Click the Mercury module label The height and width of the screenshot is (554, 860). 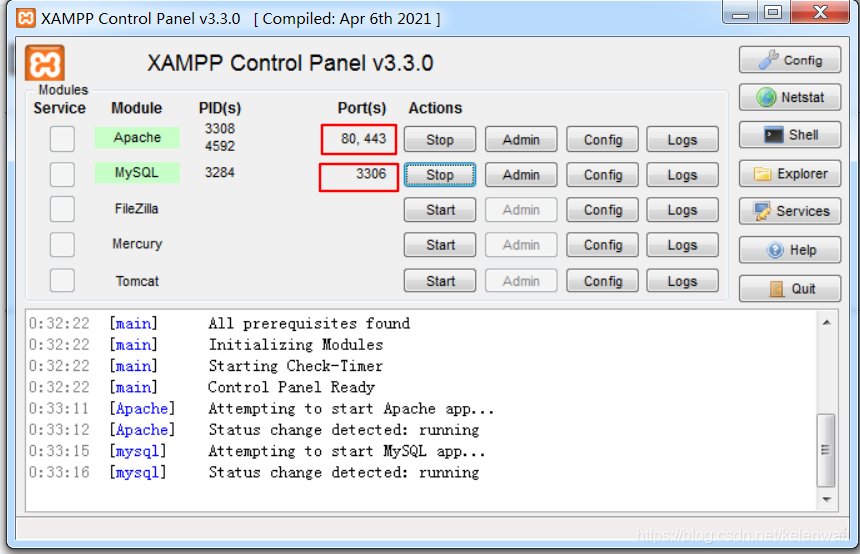click(137, 244)
